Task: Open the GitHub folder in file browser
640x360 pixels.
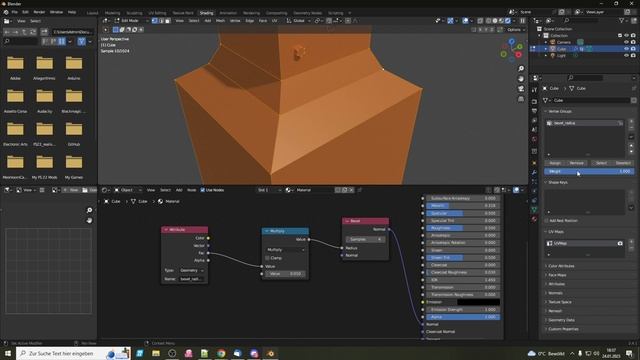Action: coord(74,133)
